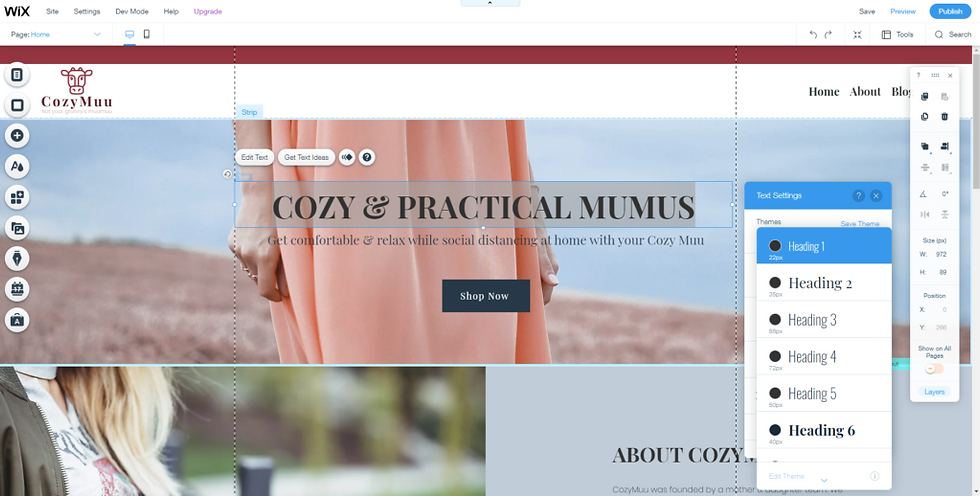This screenshot has width=980, height=496.
Task: Open the Media panel icon
Action: pyautogui.click(x=17, y=228)
